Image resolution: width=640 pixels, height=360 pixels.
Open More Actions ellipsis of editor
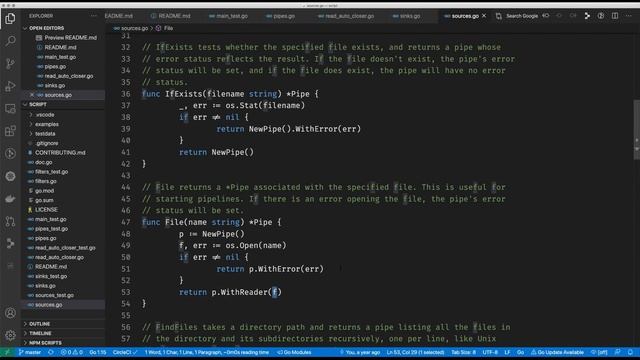[629, 16]
